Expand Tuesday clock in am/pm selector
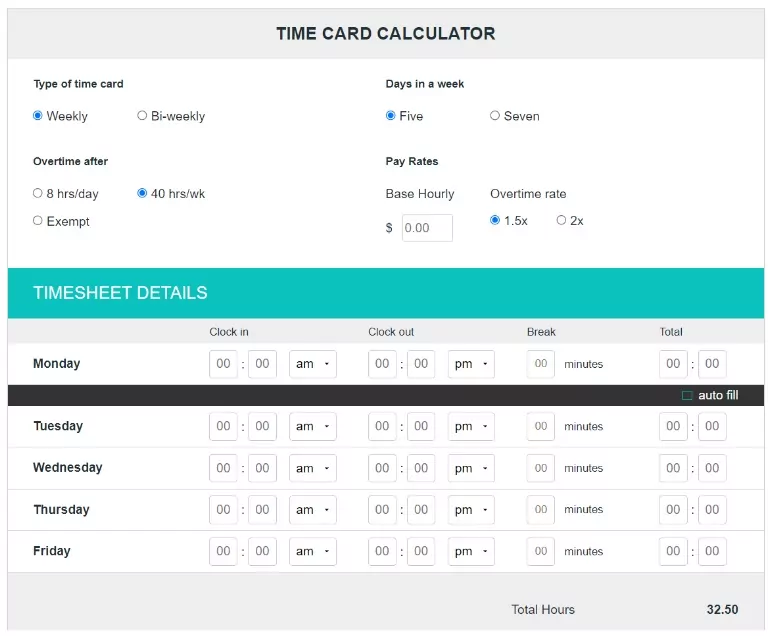 [313, 426]
